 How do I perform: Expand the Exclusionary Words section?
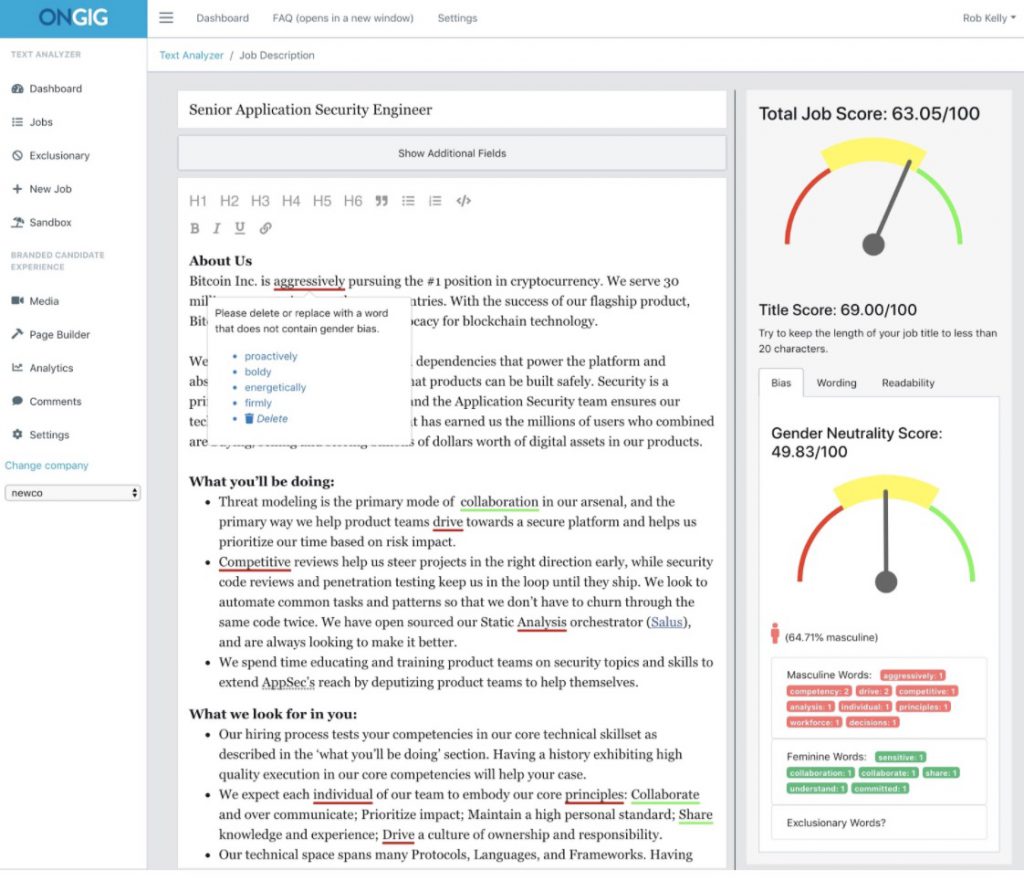pyautogui.click(x=878, y=823)
